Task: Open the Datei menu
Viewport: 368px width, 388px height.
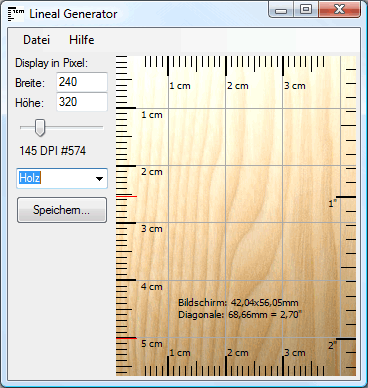Action: [36, 40]
